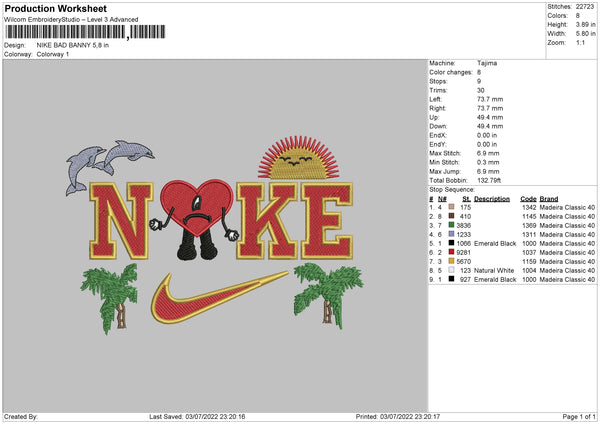The width and height of the screenshot is (600, 424).
Task: Select the design name NIKE BAD BANNY 5,8 in
Action: click(73, 45)
